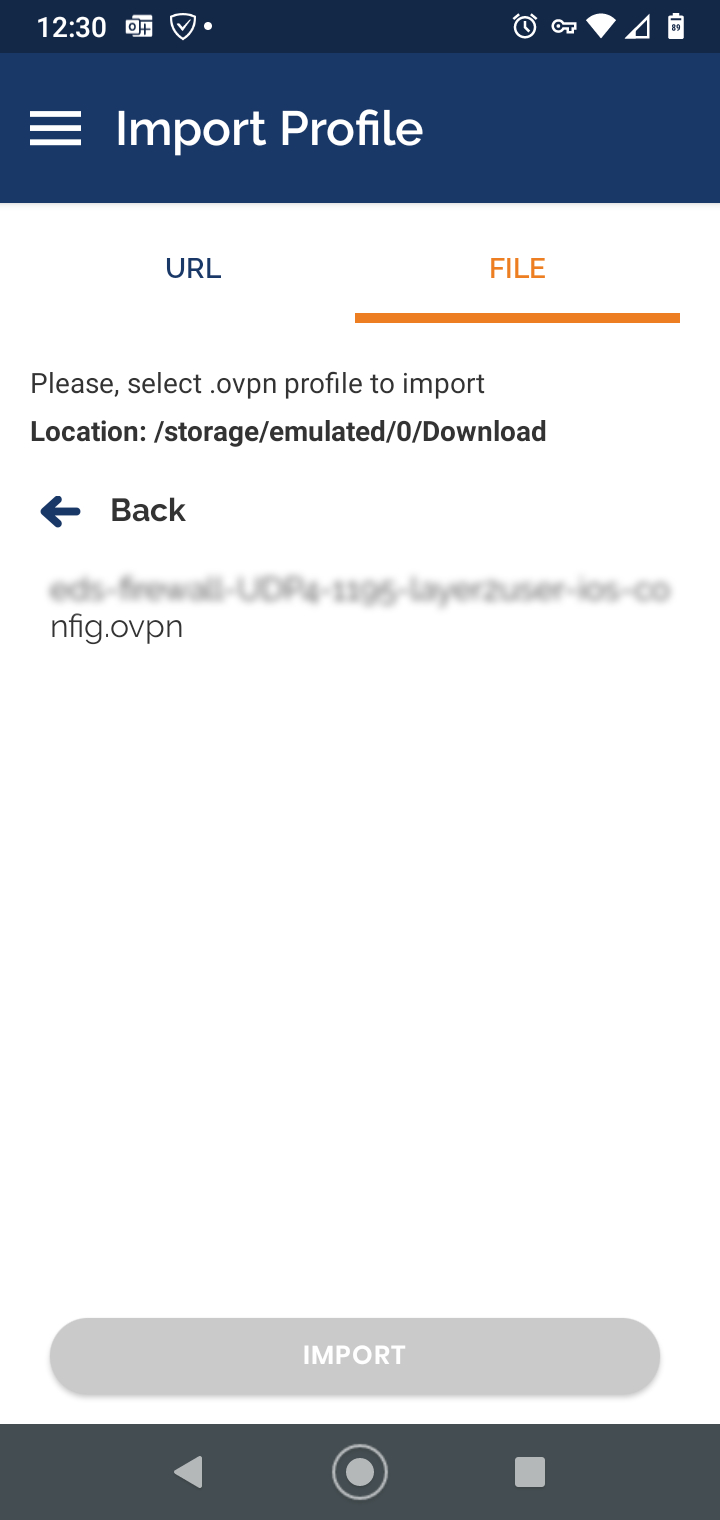Tap the Android back navigation triangle

tap(189, 1472)
